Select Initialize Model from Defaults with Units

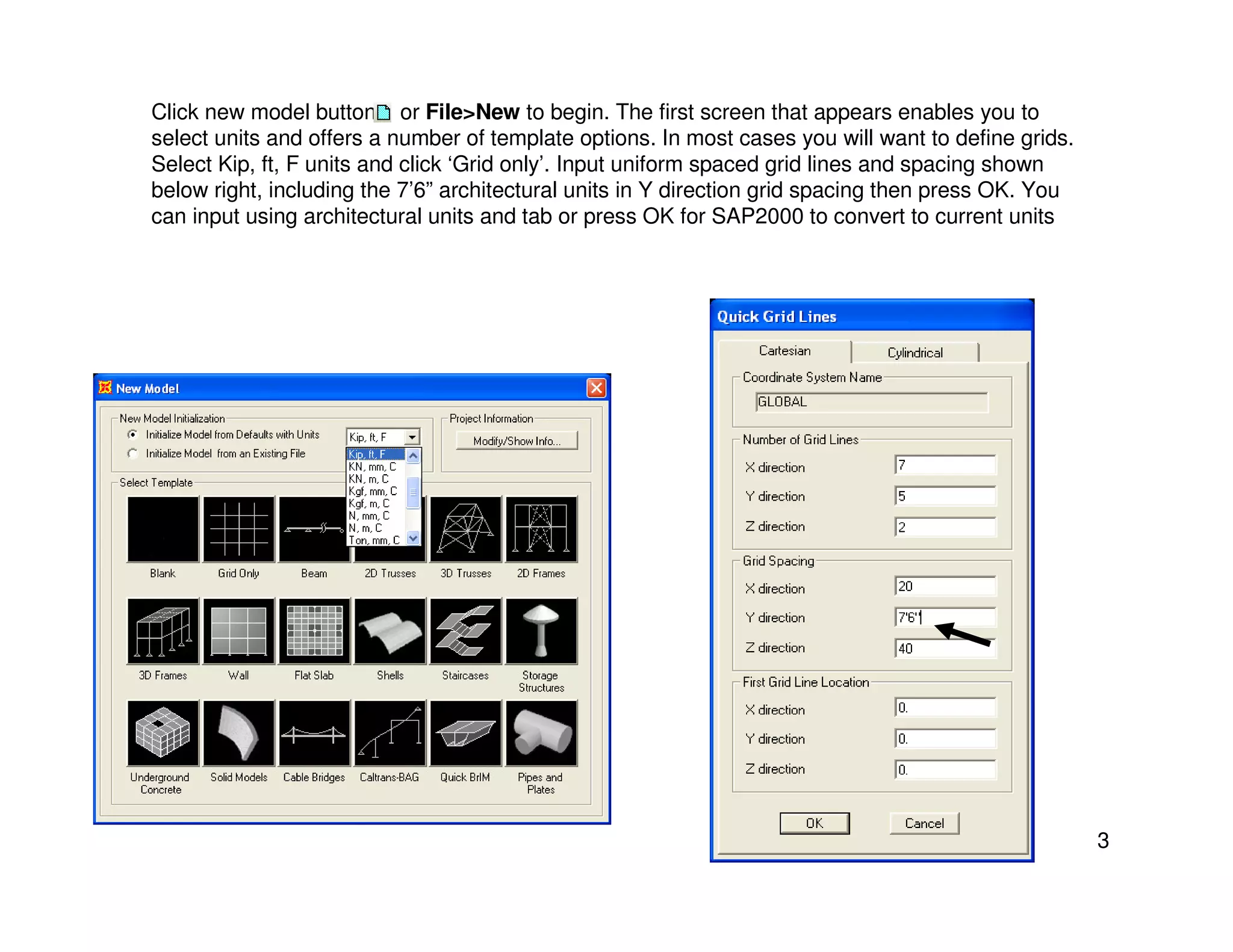coord(133,434)
